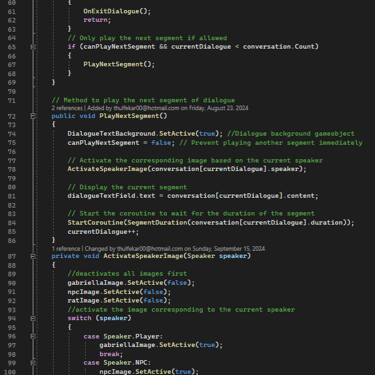375x375 pixels.
Task: Click dialogueTextField.text on line 81
Action: (111, 196)
